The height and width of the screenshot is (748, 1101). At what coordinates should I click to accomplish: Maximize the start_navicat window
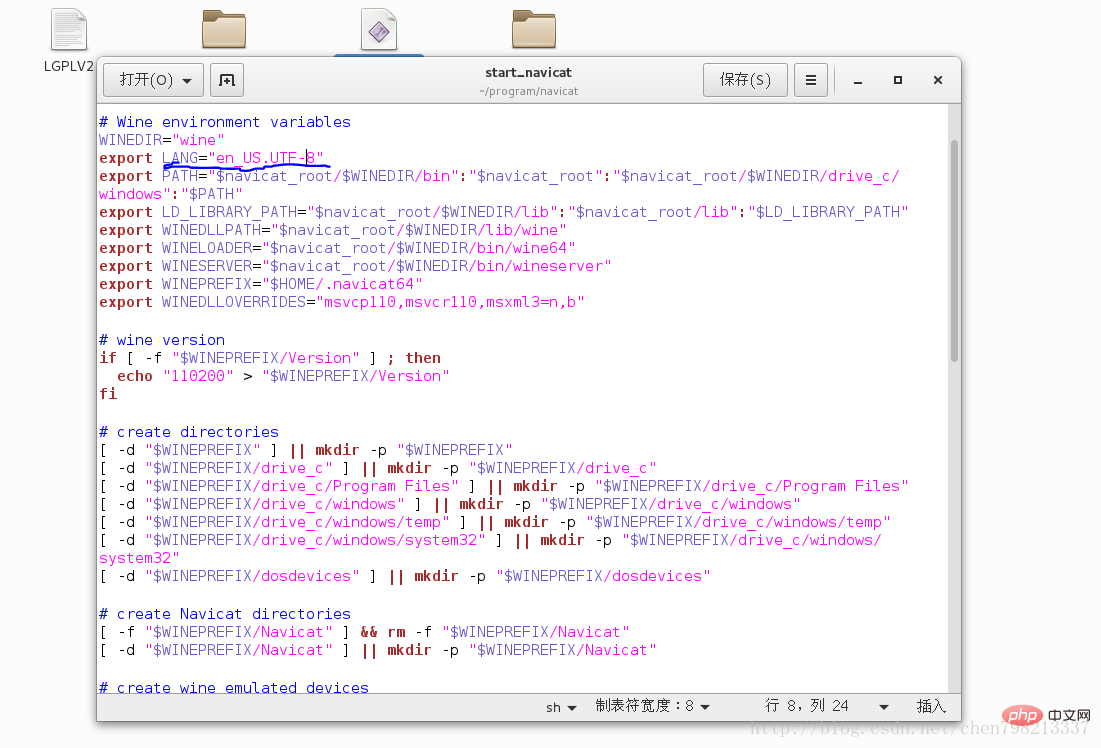(x=898, y=80)
